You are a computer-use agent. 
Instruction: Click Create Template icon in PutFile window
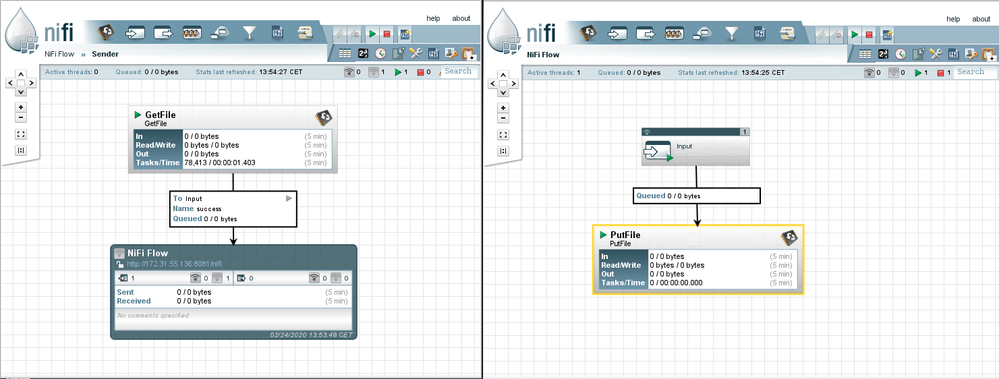[x=887, y=34]
